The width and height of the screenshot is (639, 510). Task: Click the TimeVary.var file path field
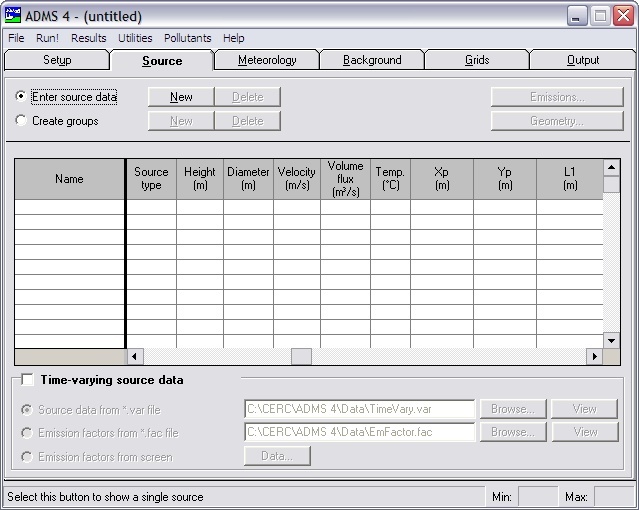point(359,409)
